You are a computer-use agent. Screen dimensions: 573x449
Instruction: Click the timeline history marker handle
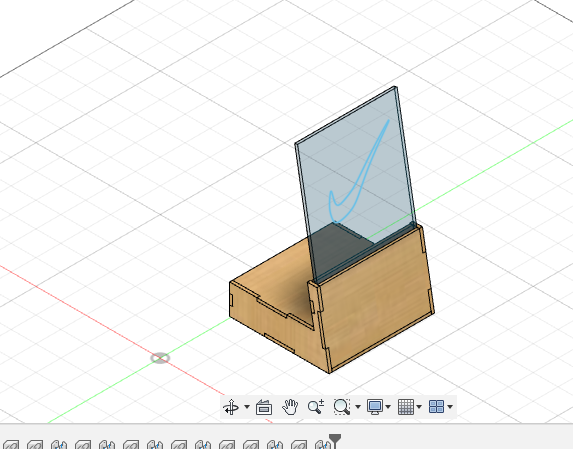point(335,439)
